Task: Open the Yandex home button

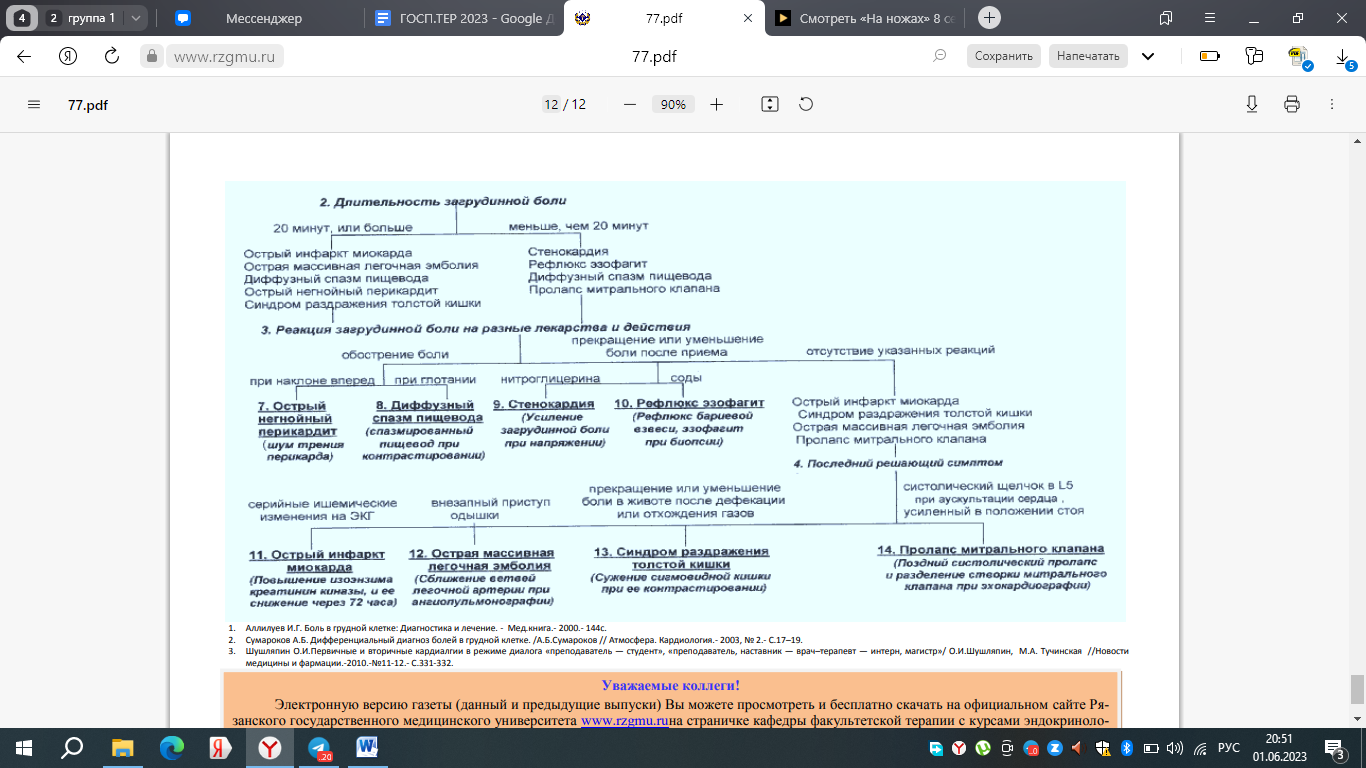Action: coord(68,56)
